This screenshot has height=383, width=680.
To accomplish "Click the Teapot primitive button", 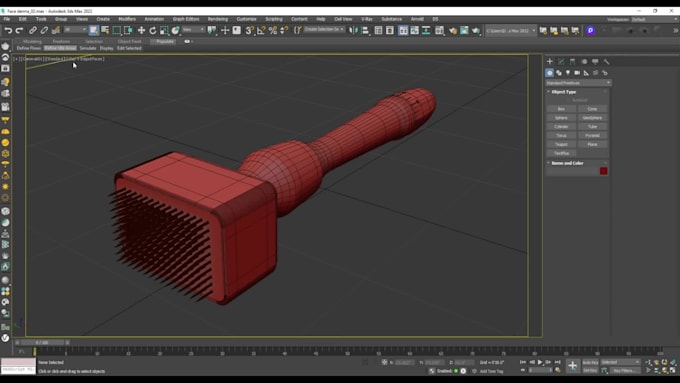I will click(561, 144).
